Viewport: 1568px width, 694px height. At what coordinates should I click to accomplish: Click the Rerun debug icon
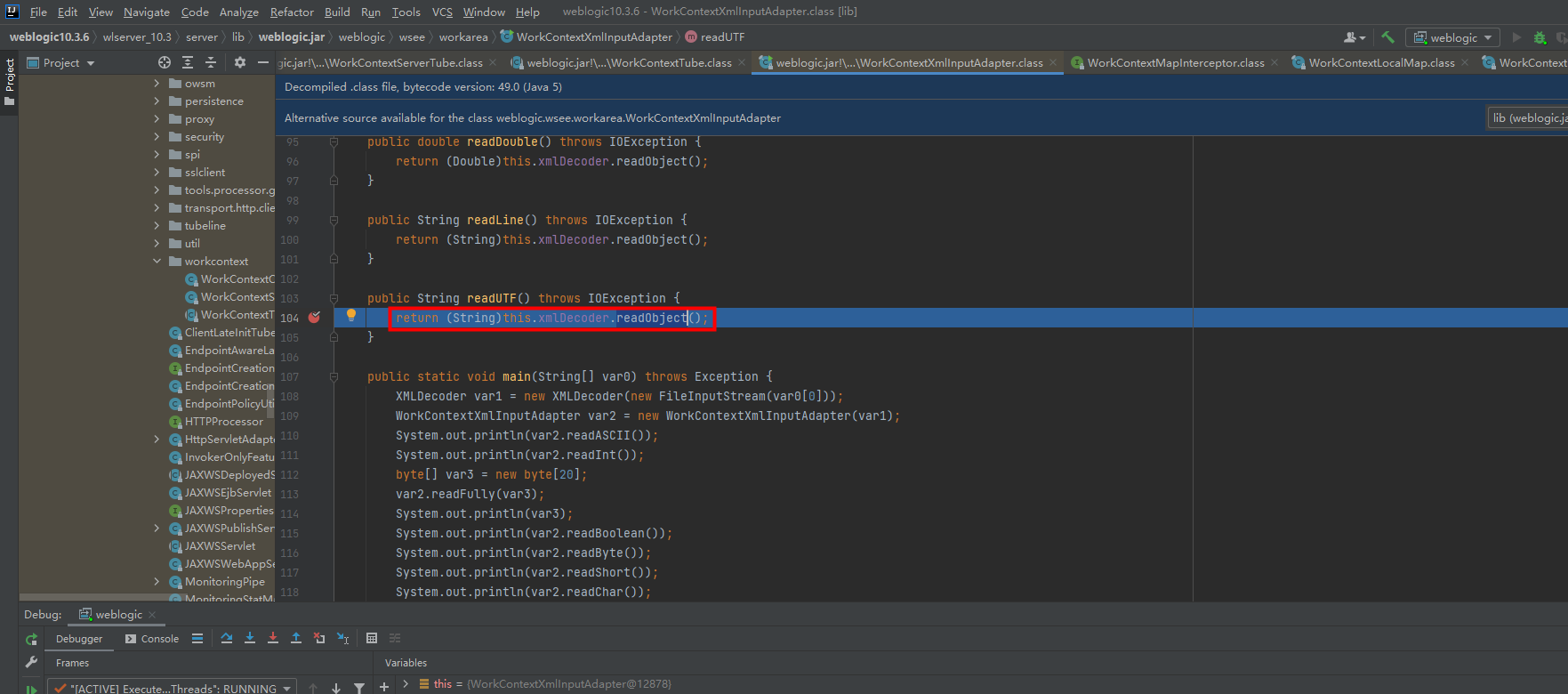pyautogui.click(x=31, y=639)
